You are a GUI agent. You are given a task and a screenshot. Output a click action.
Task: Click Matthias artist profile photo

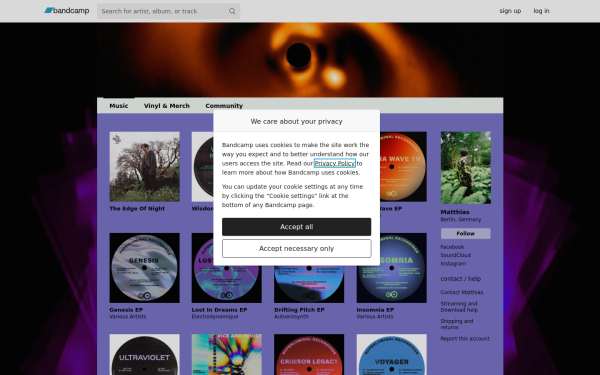click(466, 168)
